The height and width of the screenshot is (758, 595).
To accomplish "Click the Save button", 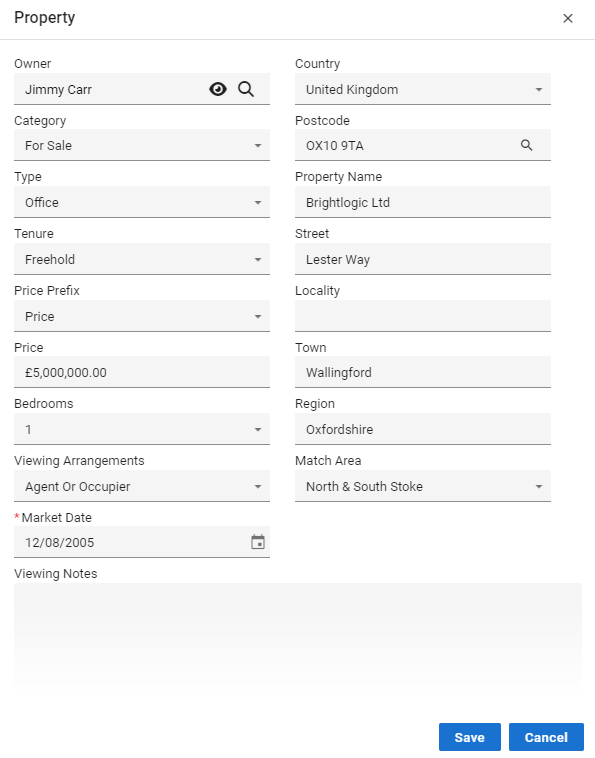I will pos(470,737).
